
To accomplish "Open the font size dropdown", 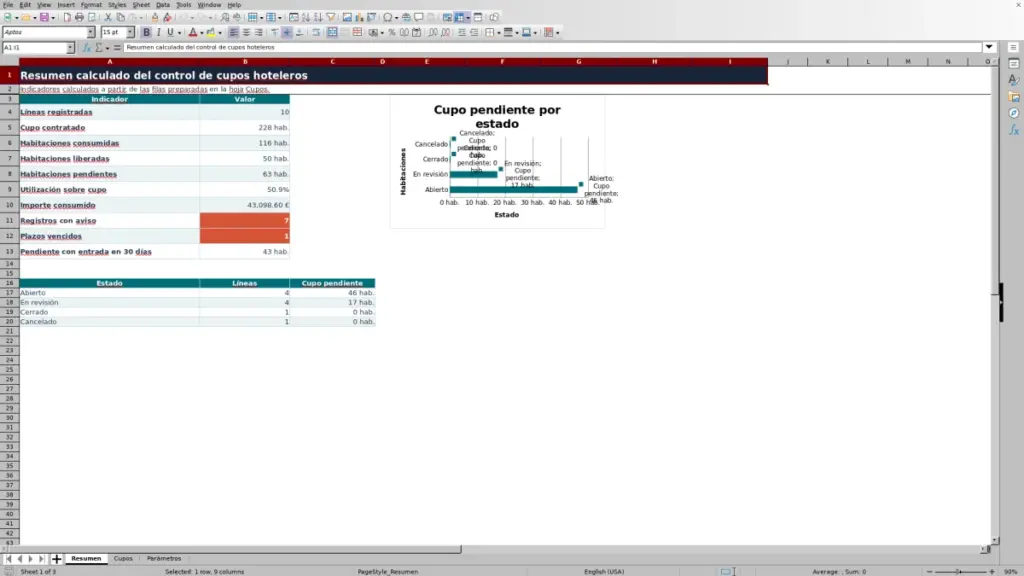I will tap(130, 33).
